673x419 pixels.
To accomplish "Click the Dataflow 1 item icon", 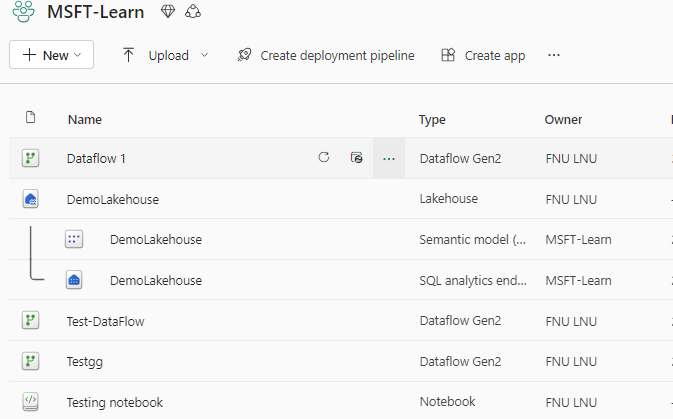I will tap(30, 158).
